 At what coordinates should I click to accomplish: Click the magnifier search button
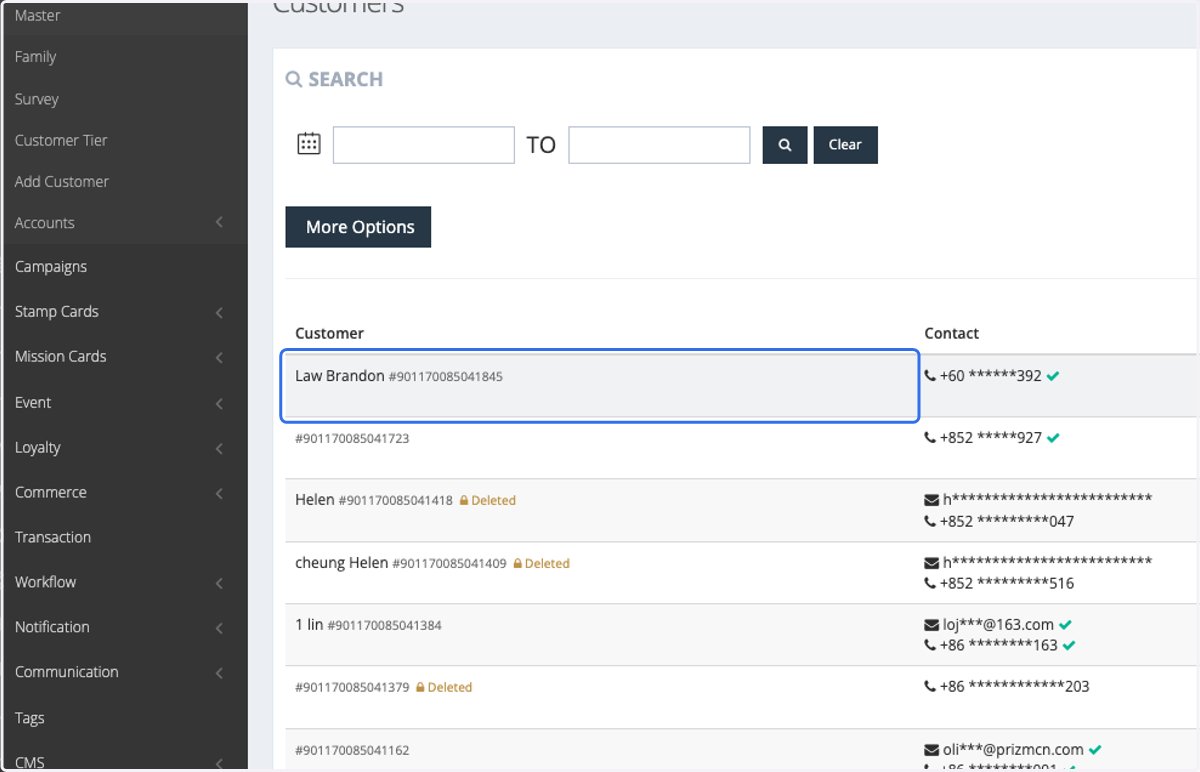click(785, 145)
